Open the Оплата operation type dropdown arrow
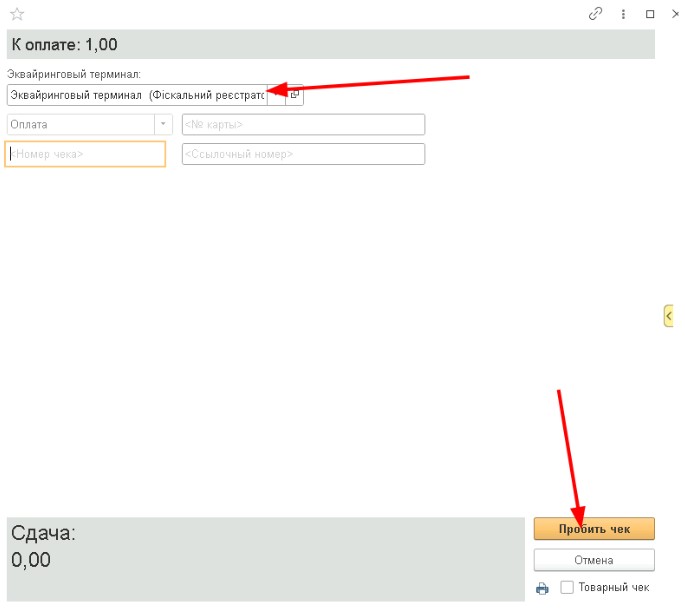Screen dimensions: 685x609 [x=163, y=125]
